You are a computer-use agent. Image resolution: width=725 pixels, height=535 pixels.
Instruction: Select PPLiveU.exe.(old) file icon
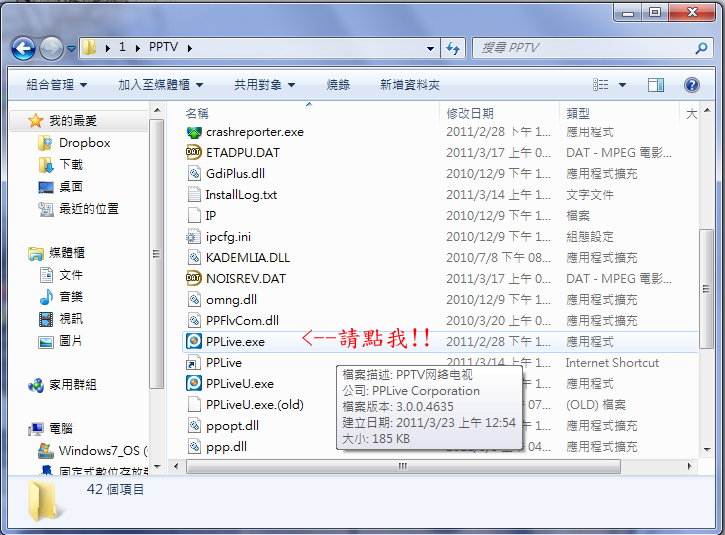[x=194, y=405]
